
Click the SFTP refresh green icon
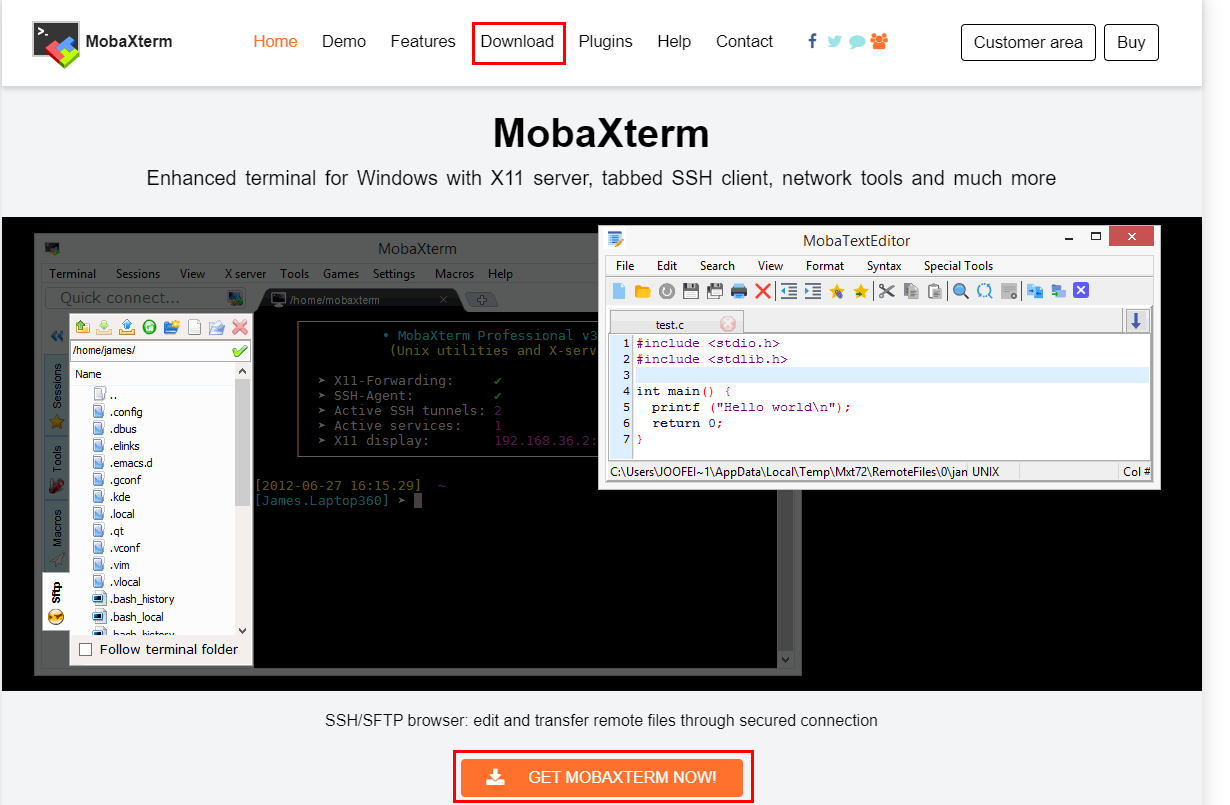tap(150, 326)
